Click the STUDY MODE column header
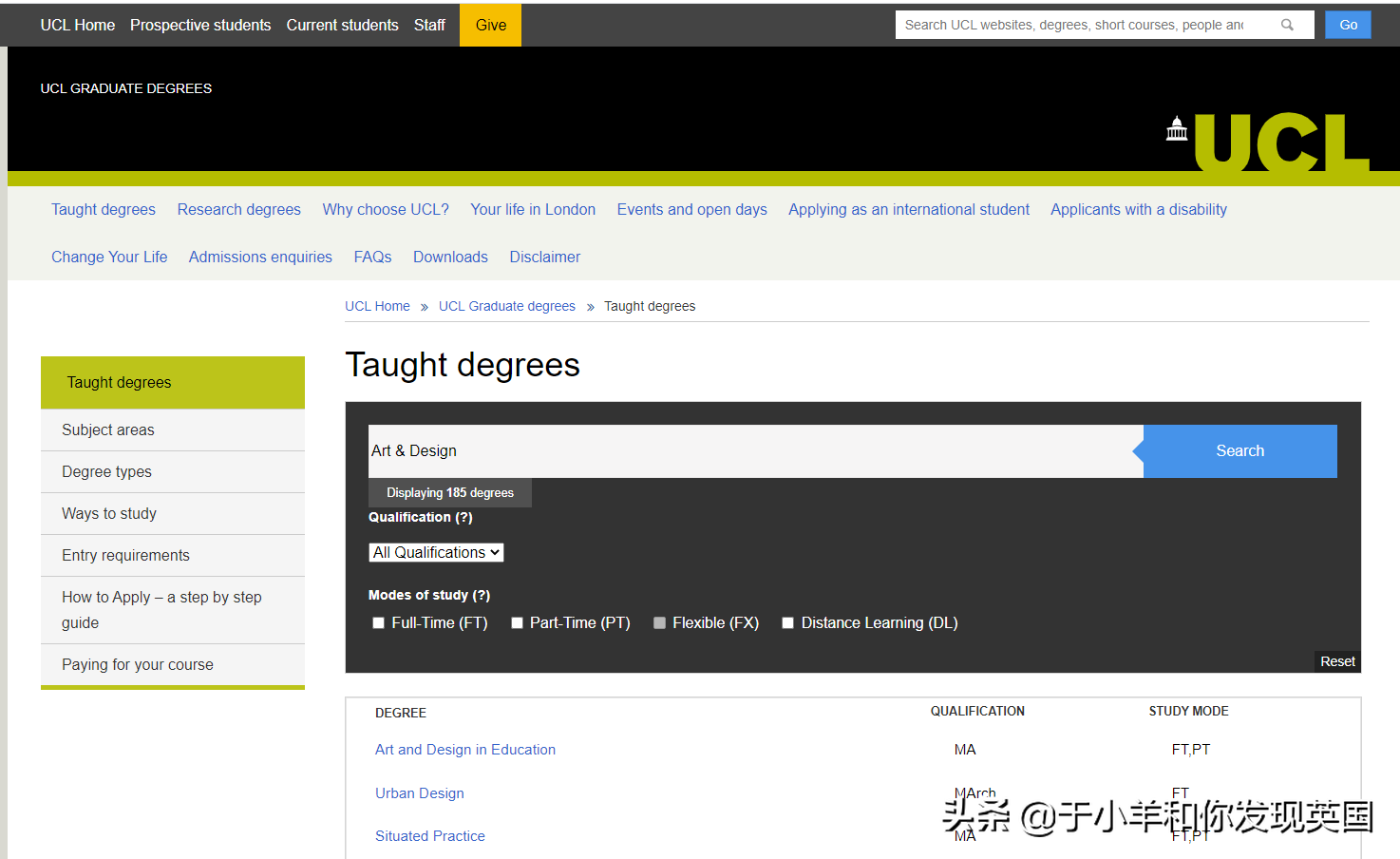Viewport: 1400px width, 859px height. click(1189, 711)
